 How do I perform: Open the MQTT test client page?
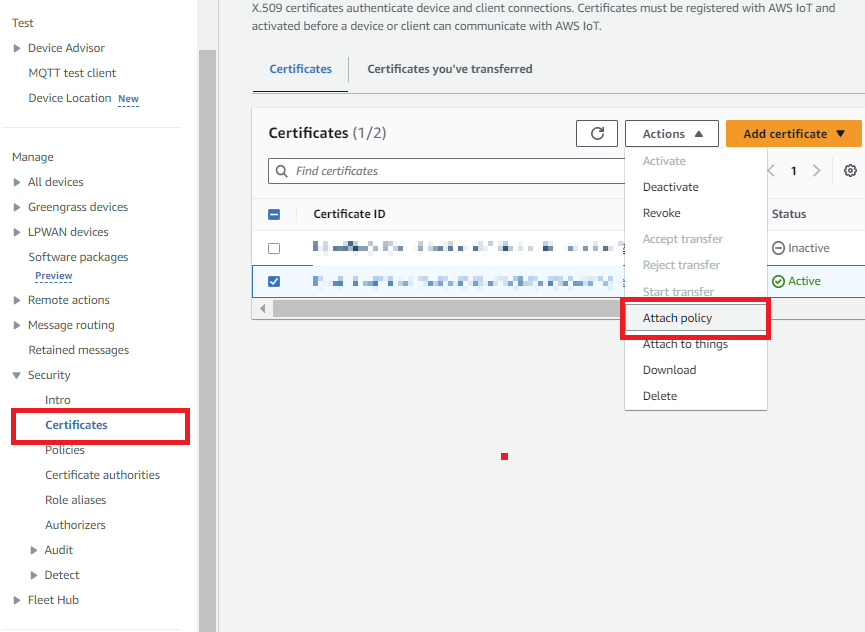pos(72,73)
